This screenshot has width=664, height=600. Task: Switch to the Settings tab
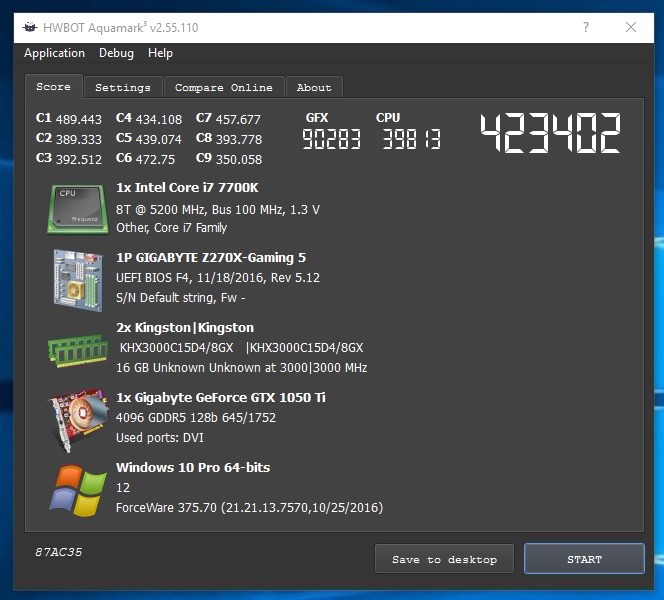123,88
